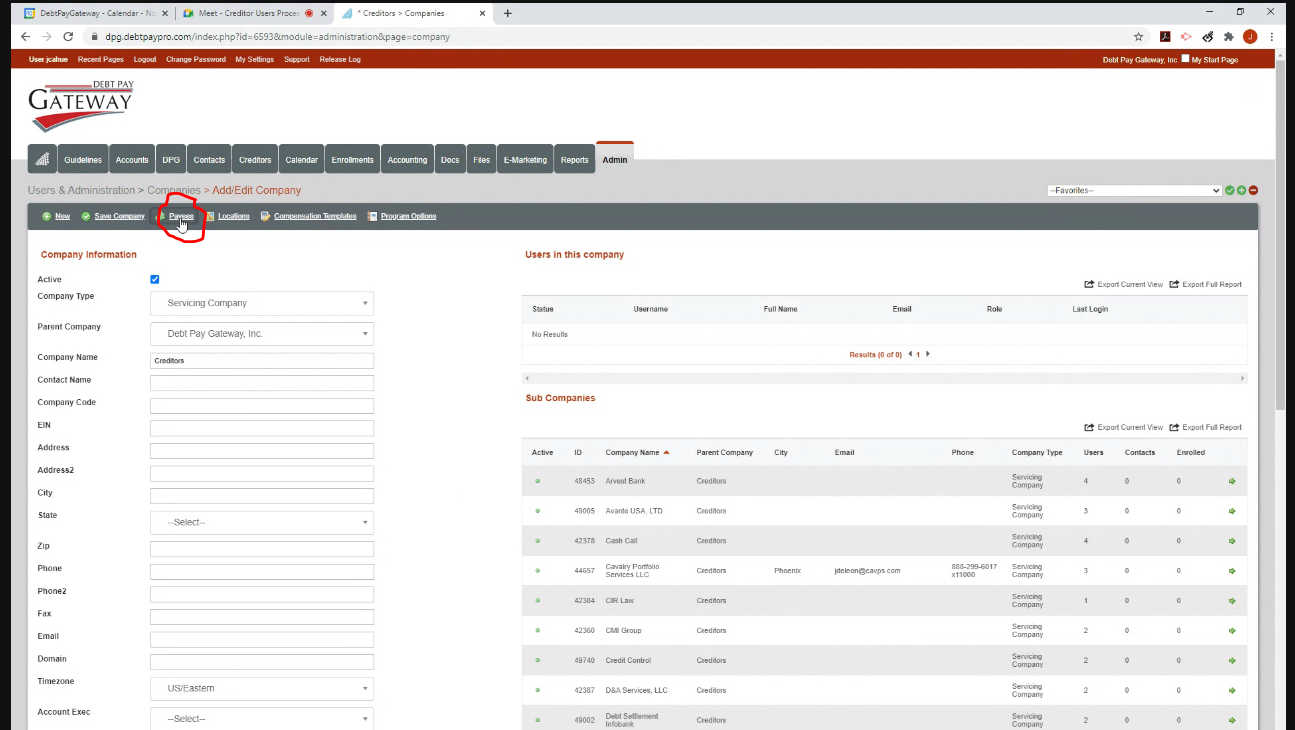Screen dimensions: 1295x730
Task: Click into EIN input field
Action: [262, 428]
